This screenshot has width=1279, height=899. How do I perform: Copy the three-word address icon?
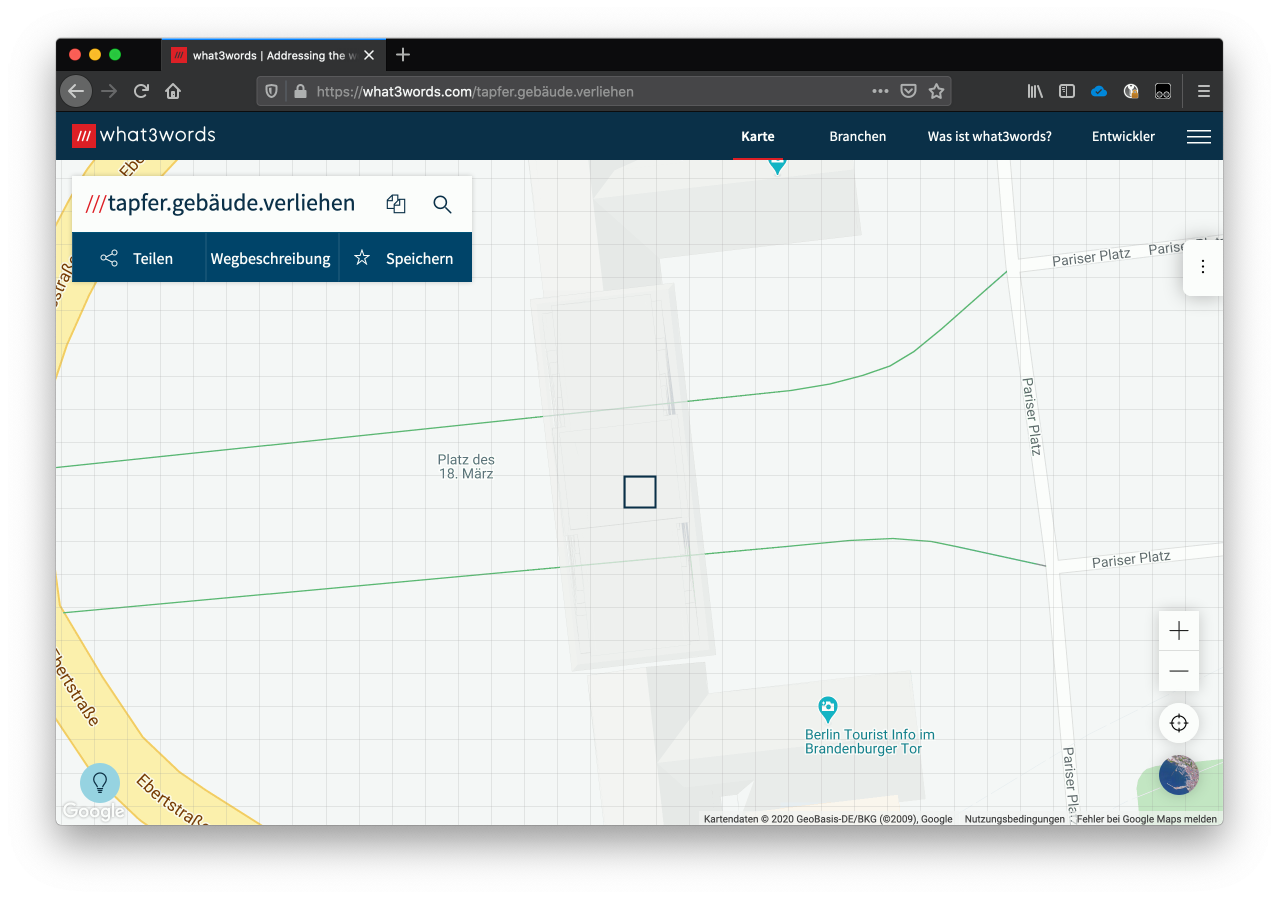[396, 204]
